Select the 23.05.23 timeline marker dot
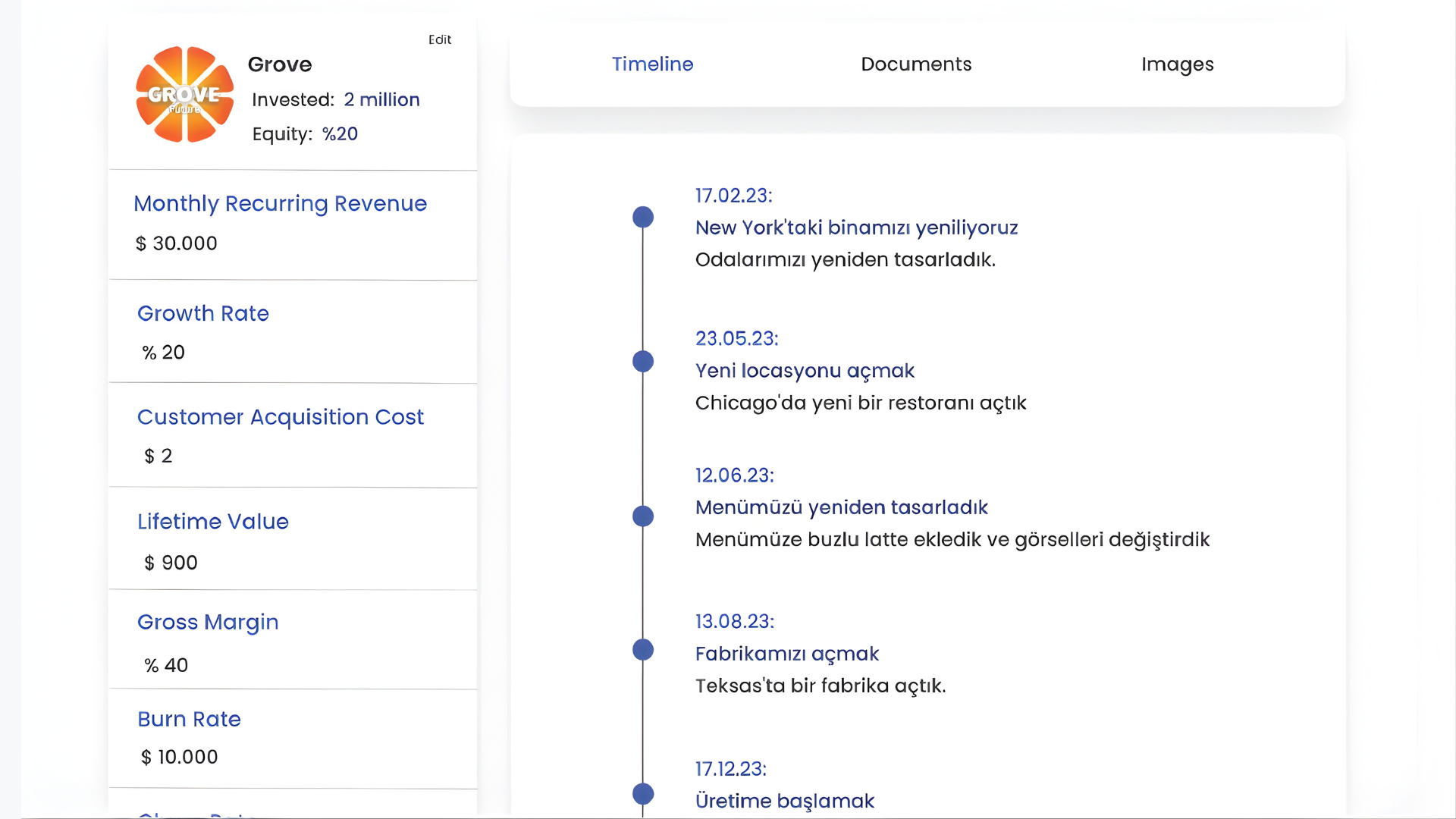Screen dimensions: 1456x819 coord(643,361)
